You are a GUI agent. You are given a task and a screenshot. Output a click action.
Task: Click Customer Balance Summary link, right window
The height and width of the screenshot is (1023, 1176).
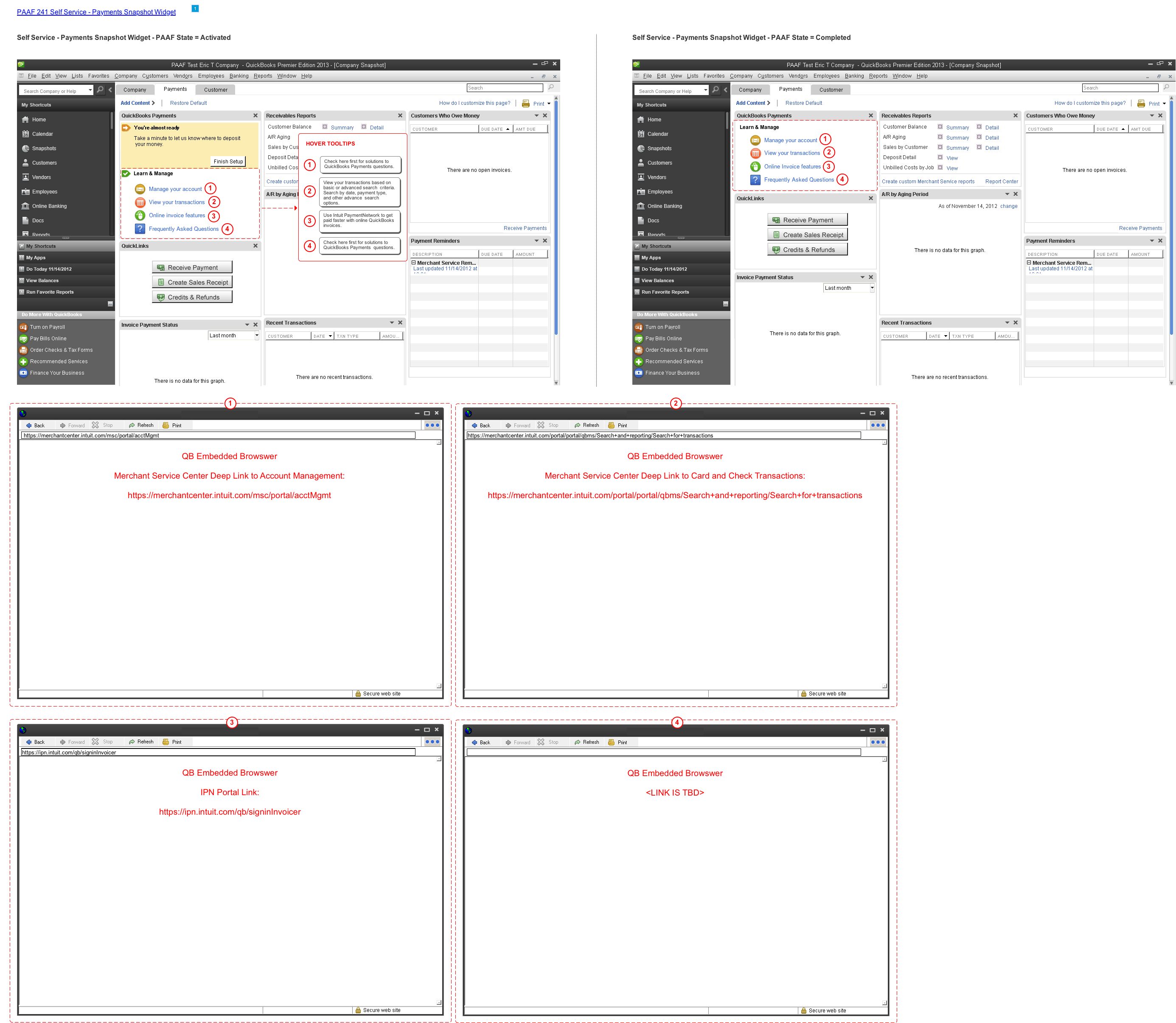957,128
